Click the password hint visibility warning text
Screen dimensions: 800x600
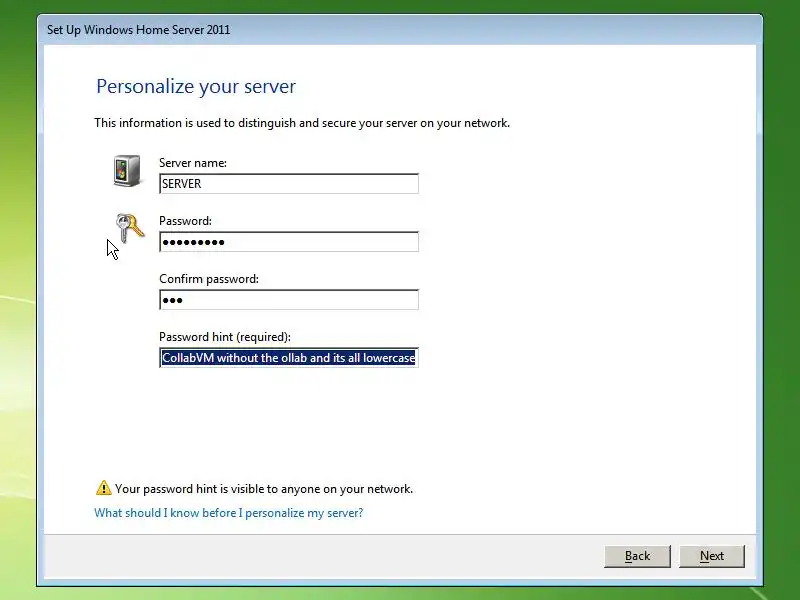[x=264, y=489]
